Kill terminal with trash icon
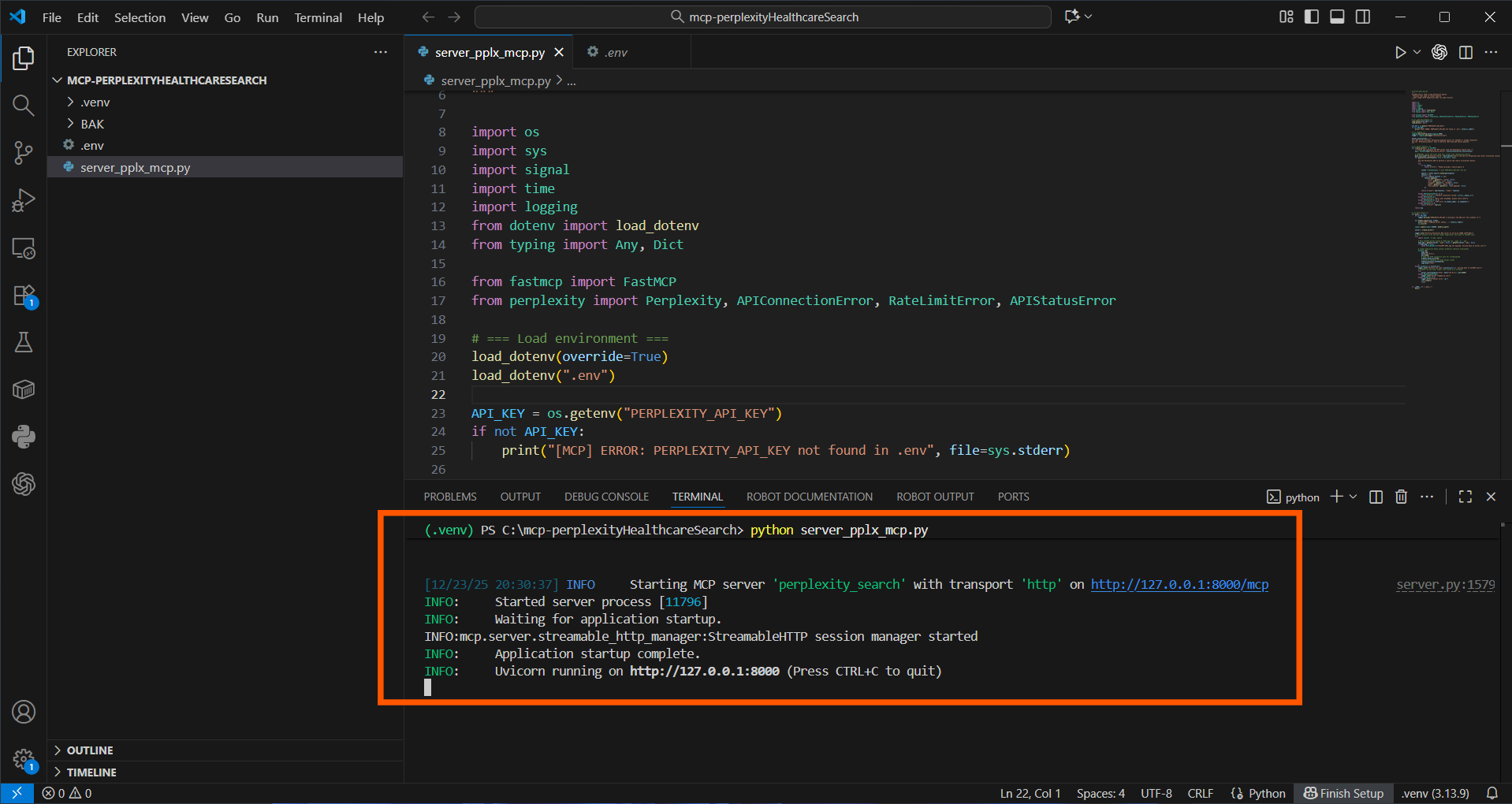The width and height of the screenshot is (1512, 804). (1401, 497)
